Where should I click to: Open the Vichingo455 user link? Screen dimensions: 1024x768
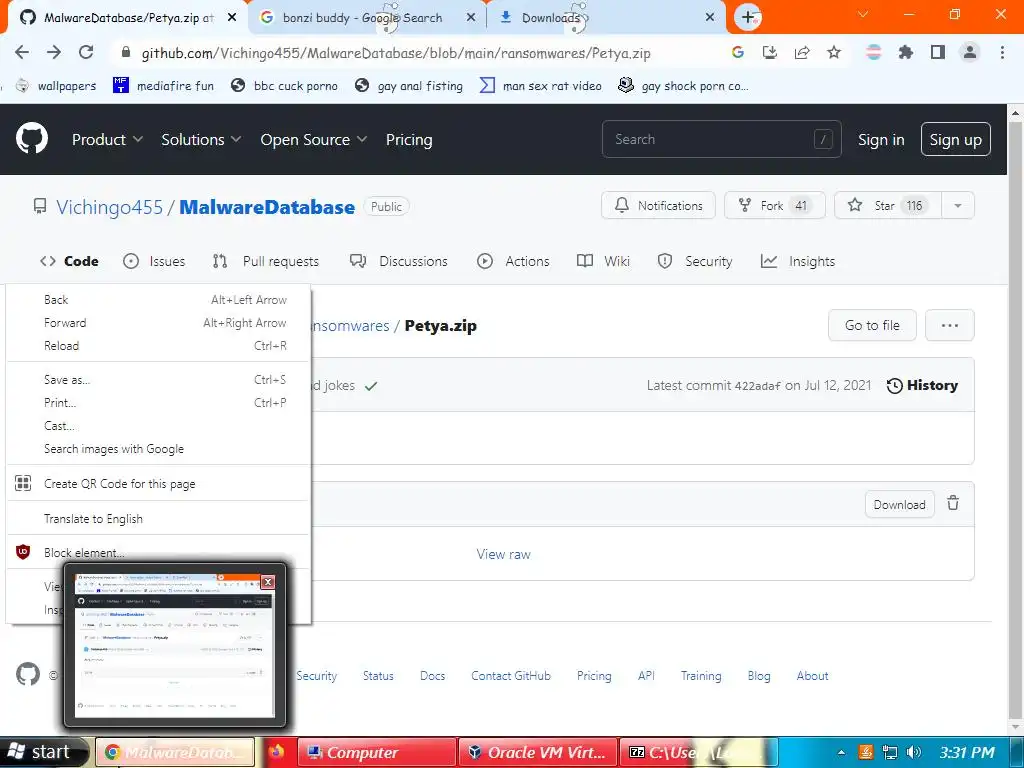point(109,207)
